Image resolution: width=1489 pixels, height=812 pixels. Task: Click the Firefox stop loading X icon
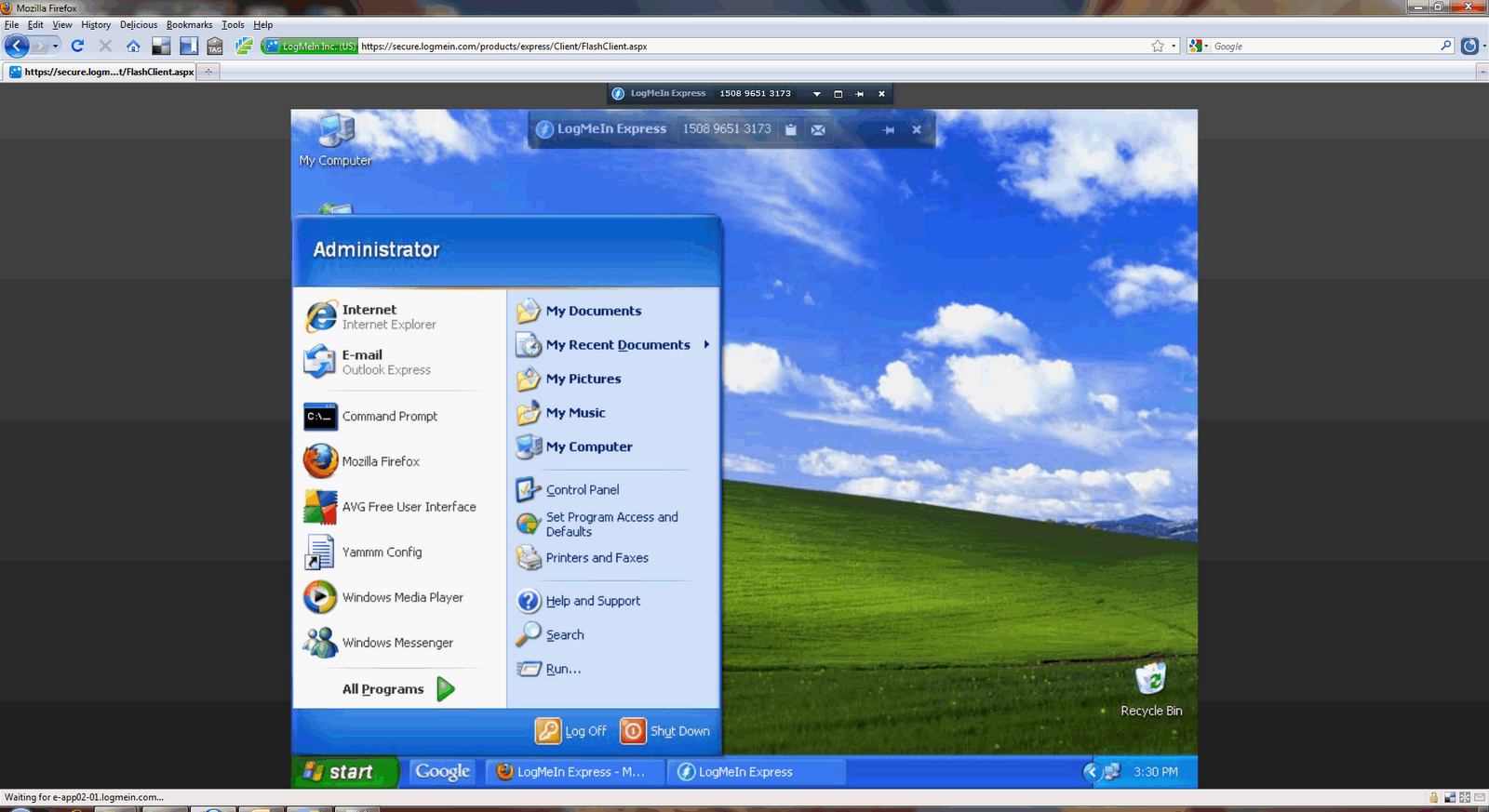click(105, 46)
